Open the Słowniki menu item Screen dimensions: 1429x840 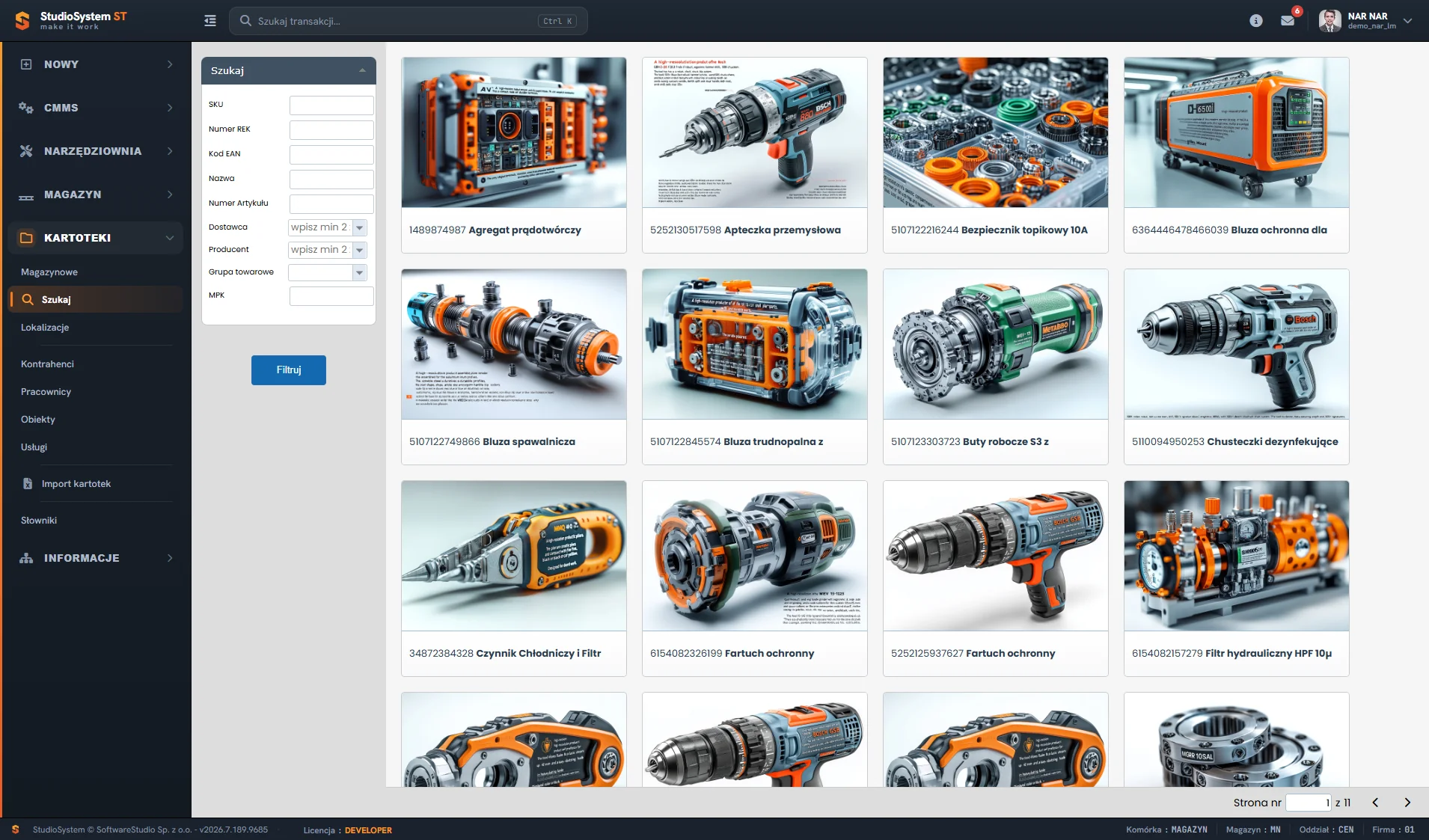pos(39,521)
